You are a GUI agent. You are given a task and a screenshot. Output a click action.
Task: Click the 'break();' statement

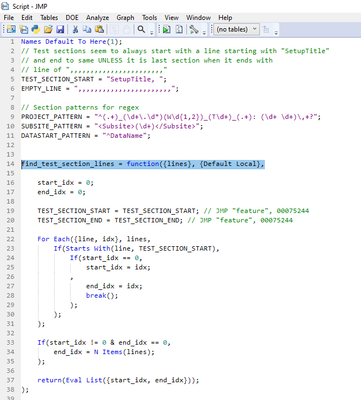click(102, 295)
